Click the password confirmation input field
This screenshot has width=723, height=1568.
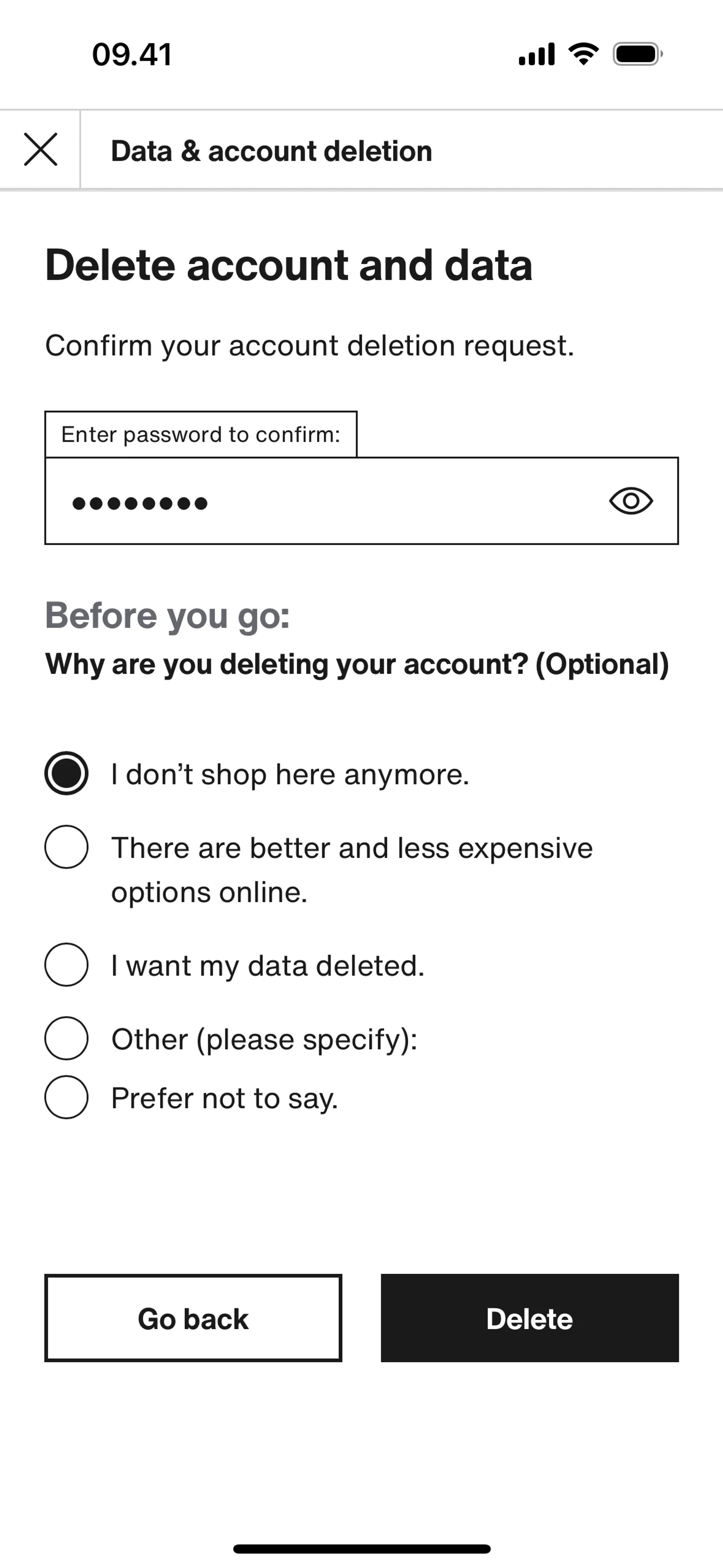point(329,501)
